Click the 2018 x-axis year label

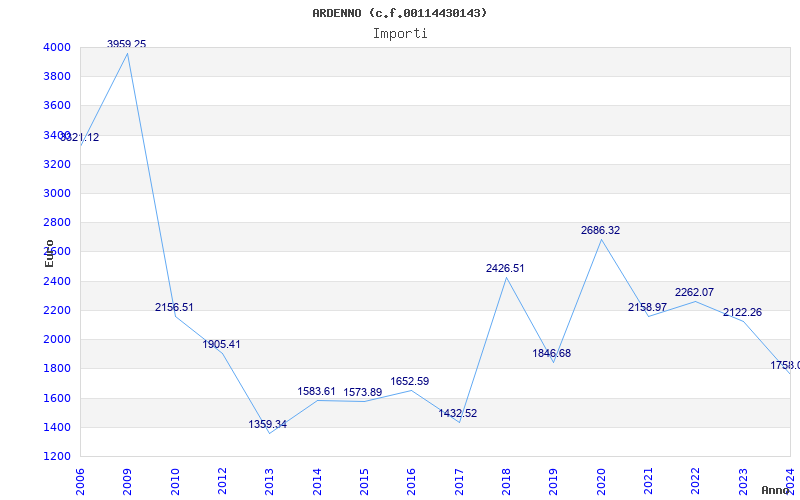click(506, 482)
